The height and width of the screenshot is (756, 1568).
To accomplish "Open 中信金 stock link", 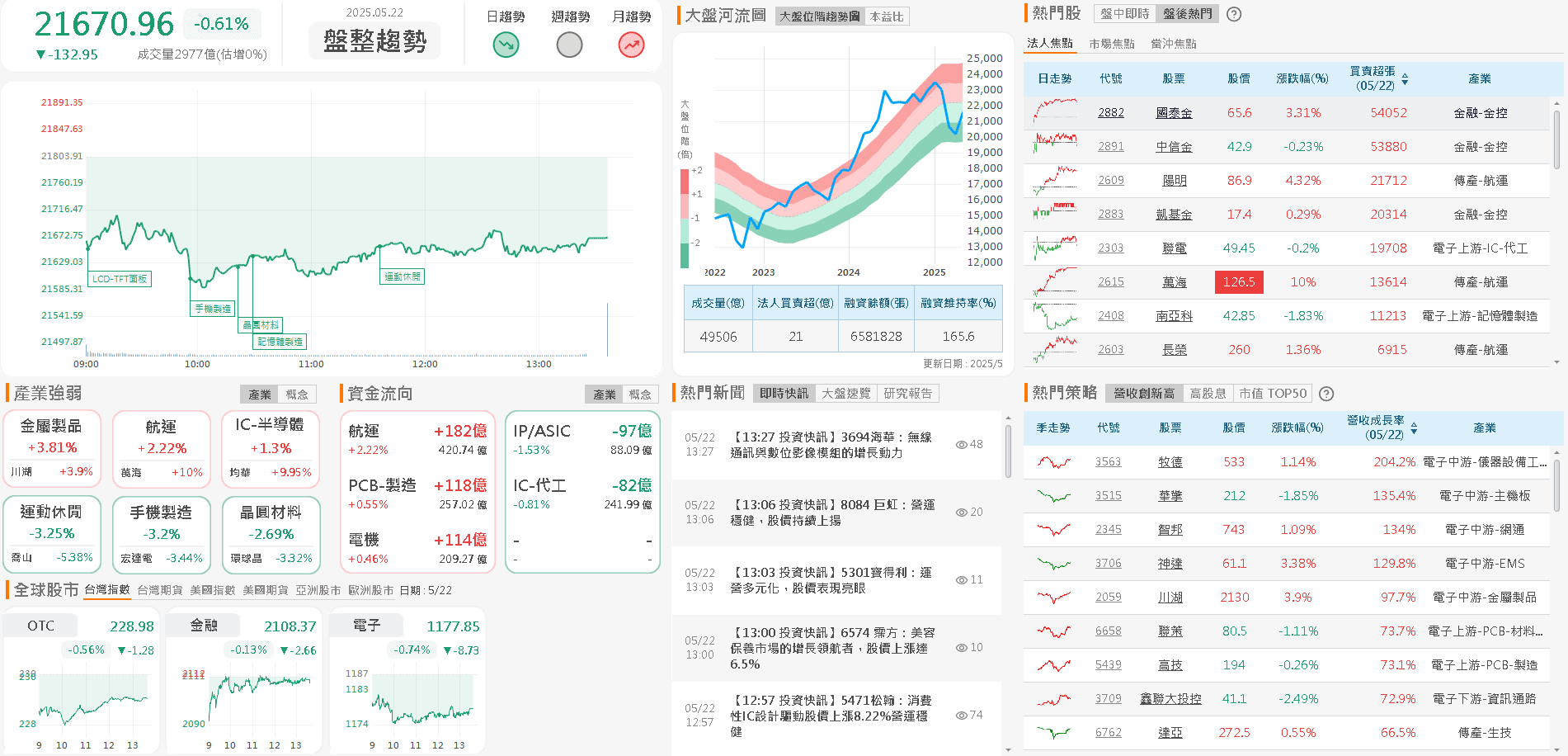I will tap(1174, 147).
